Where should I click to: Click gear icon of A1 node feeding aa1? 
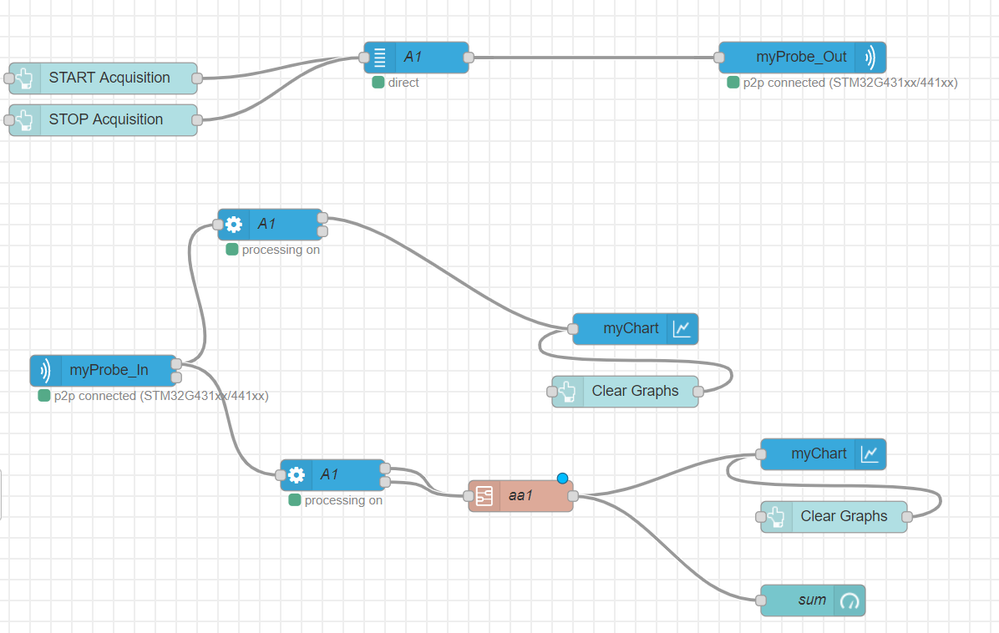296,475
